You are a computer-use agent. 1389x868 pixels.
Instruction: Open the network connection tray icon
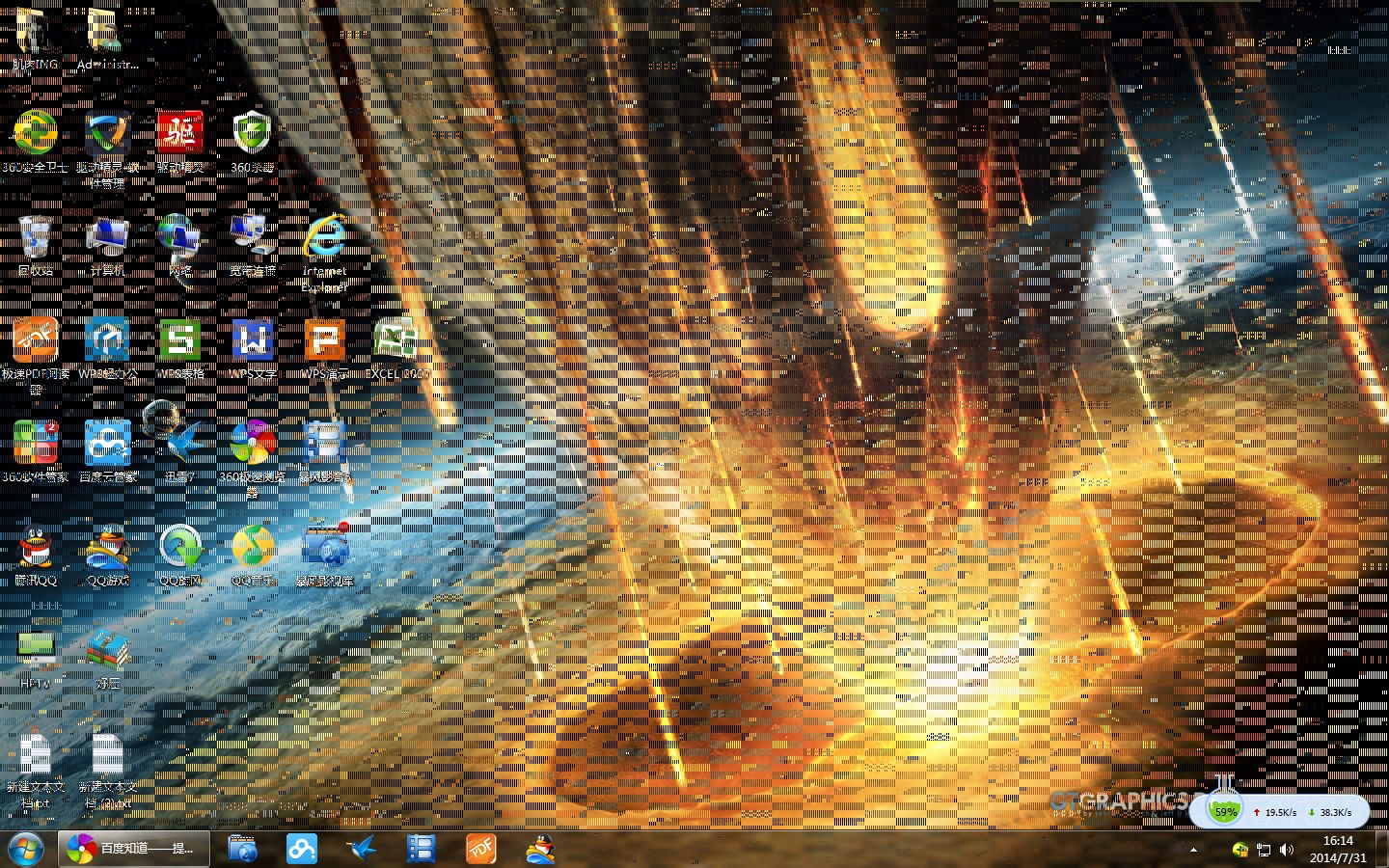click(x=1264, y=850)
